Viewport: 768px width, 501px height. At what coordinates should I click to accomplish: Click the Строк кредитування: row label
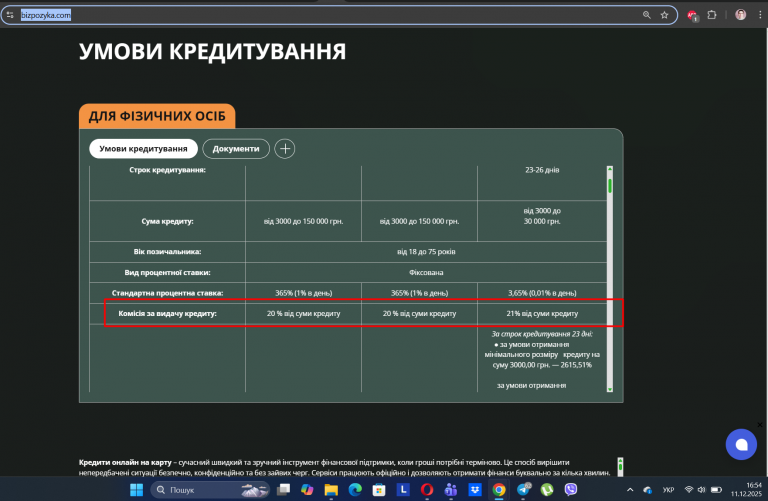(x=167, y=170)
